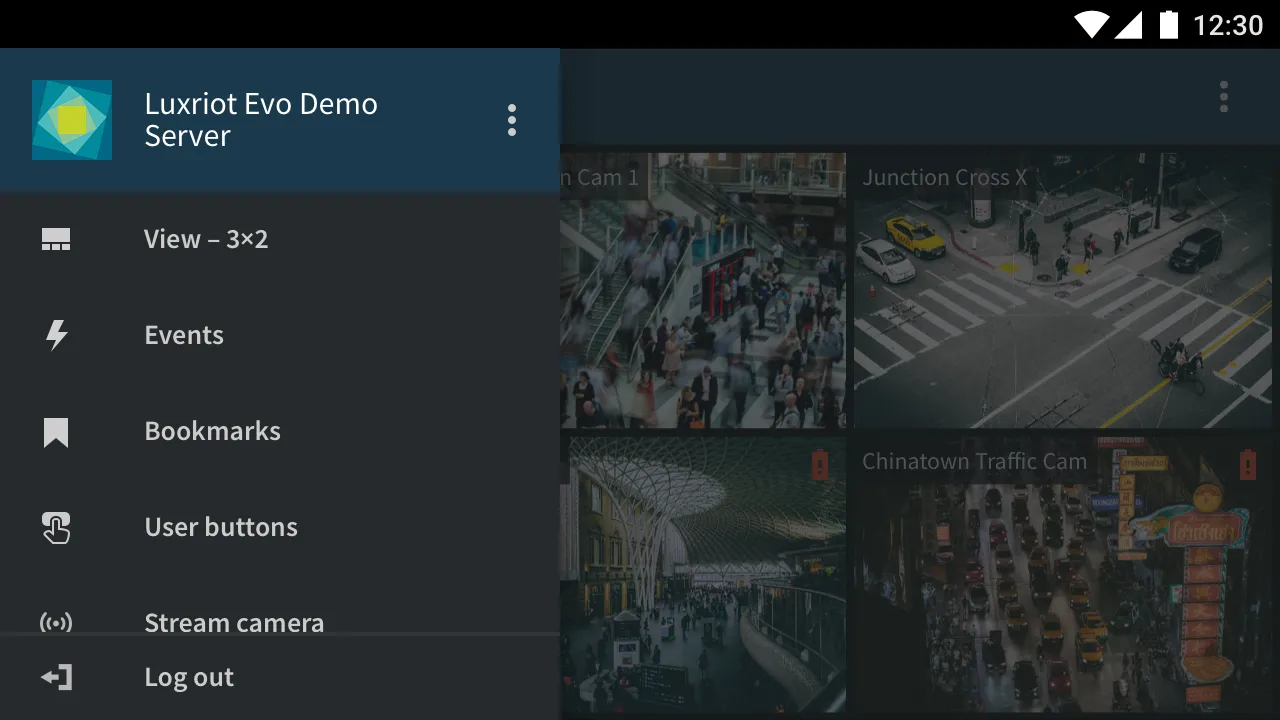Tap the User buttons hand icon

tap(56, 527)
